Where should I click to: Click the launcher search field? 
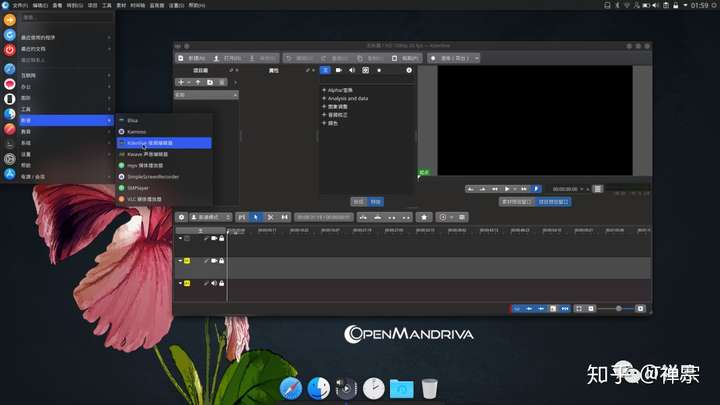[67, 17]
